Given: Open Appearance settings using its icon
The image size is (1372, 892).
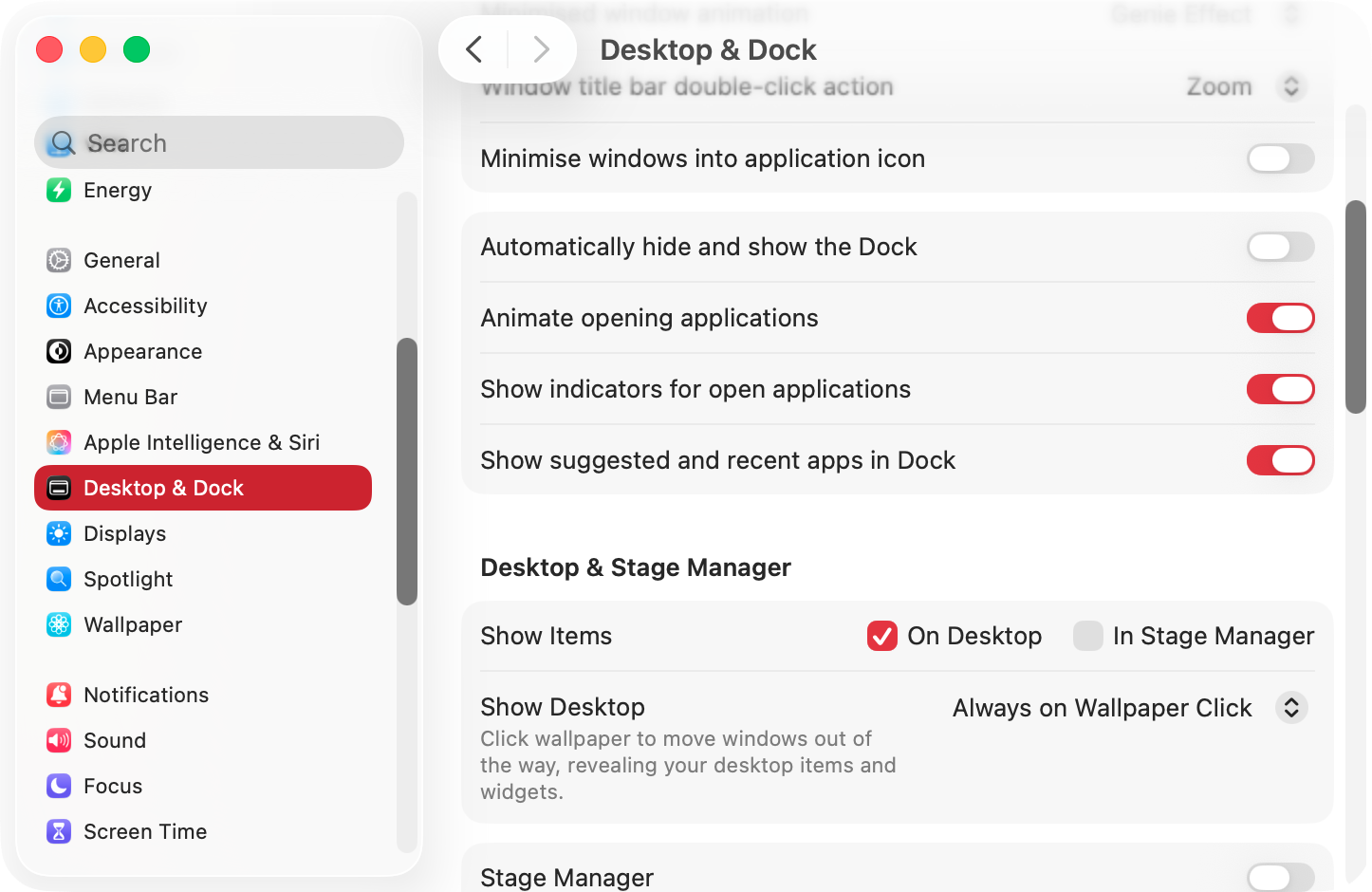Looking at the screenshot, I should [x=59, y=351].
